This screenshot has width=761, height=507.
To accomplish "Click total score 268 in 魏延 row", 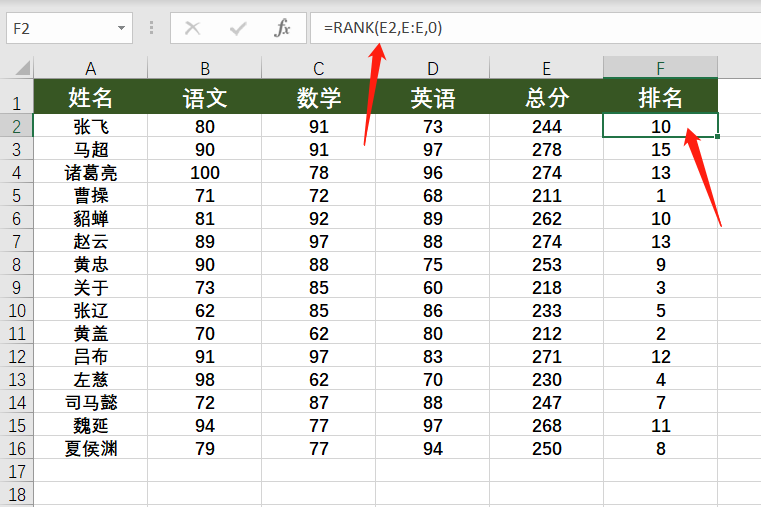I will coord(546,425).
